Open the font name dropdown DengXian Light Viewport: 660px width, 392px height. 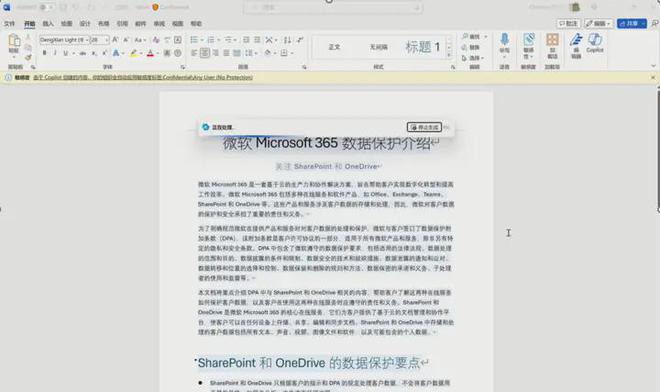coord(86,40)
